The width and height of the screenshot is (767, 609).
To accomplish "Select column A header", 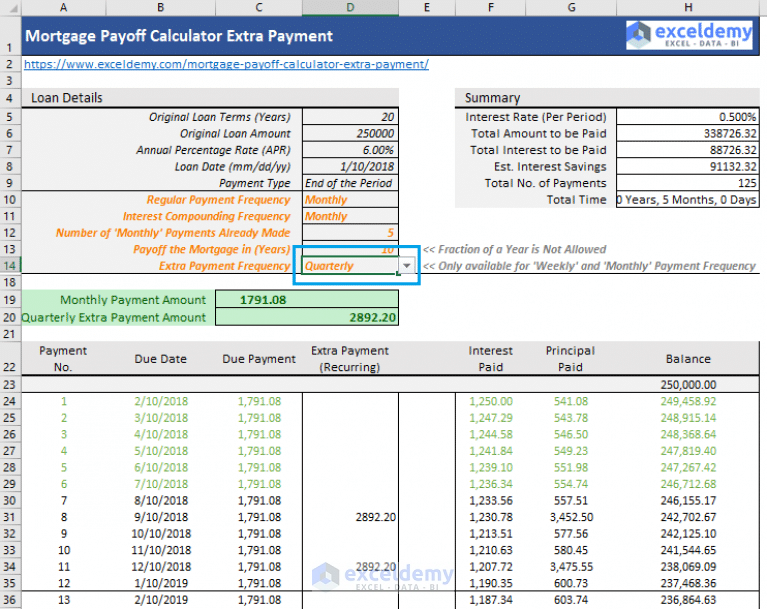I will point(63,7).
